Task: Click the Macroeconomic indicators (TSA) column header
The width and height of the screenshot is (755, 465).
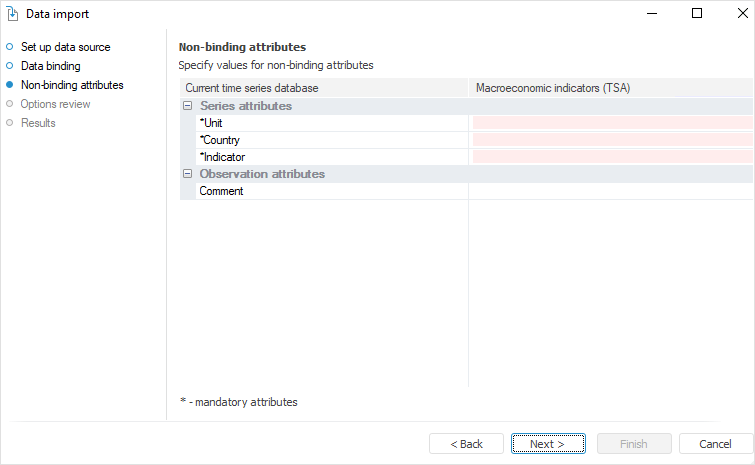Action: (x=553, y=88)
